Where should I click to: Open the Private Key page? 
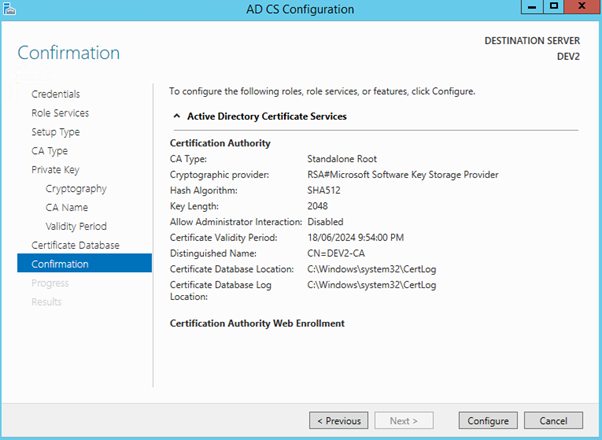[x=54, y=170]
